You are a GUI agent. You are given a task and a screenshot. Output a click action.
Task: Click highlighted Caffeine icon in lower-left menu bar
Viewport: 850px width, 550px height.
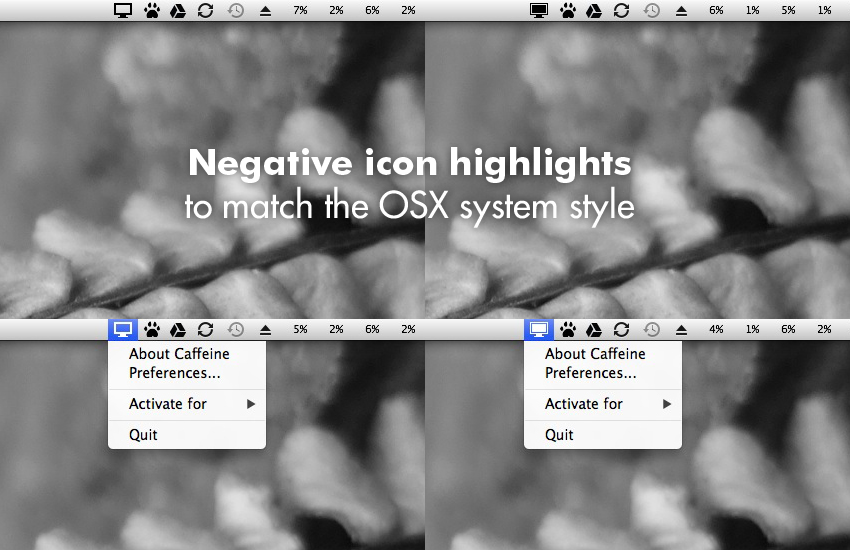pyautogui.click(x=123, y=329)
